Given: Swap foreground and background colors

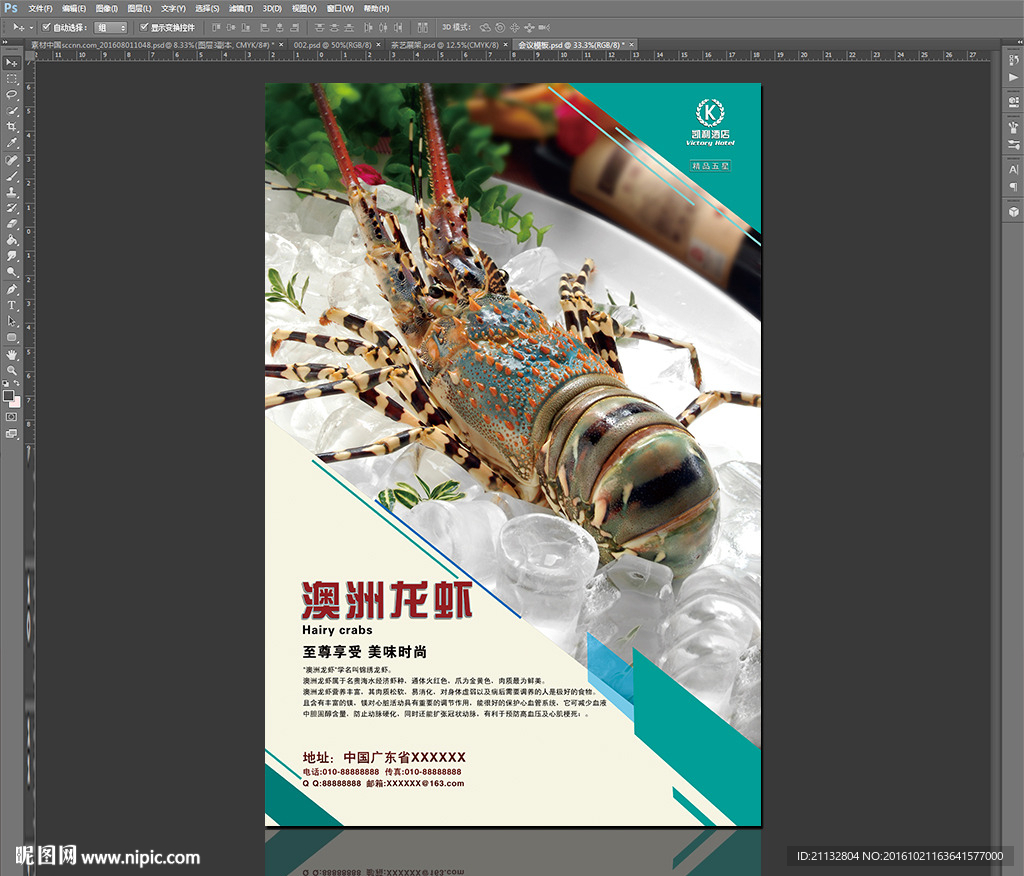Looking at the screenshot, I should click(x=17, y=383).
